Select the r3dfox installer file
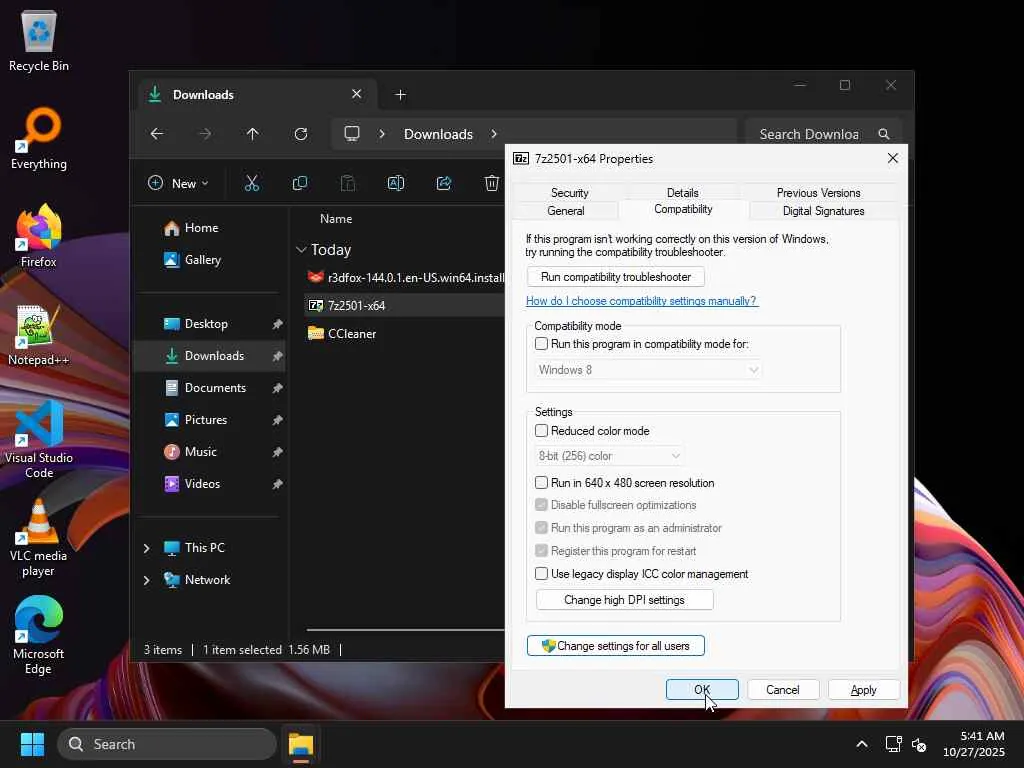The width and height of the screenshot is (1024, 768). pos(406,278)
